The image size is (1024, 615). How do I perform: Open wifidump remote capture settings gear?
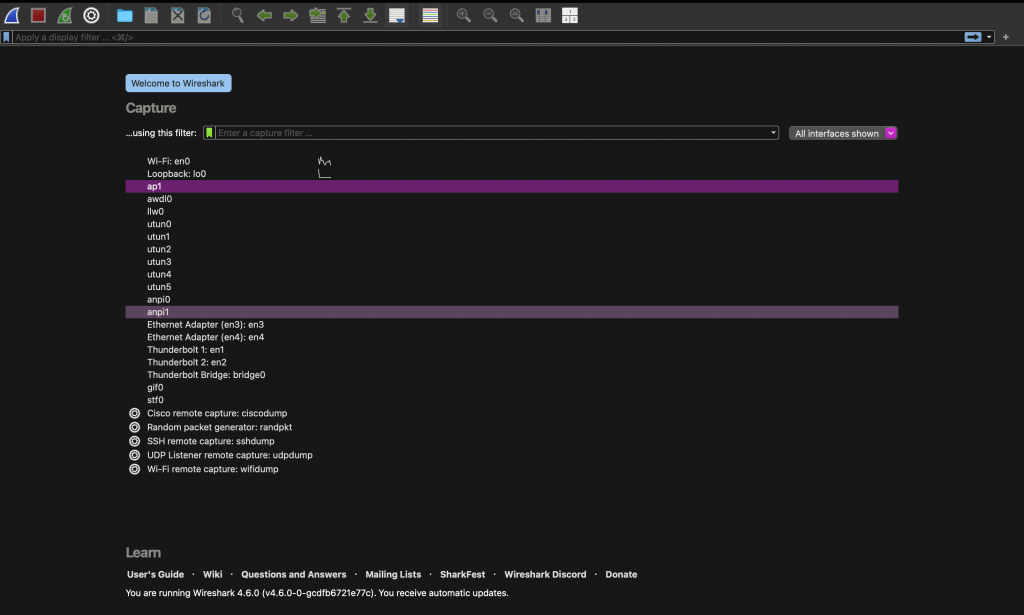pyautogui.click(x=135, y=469)
